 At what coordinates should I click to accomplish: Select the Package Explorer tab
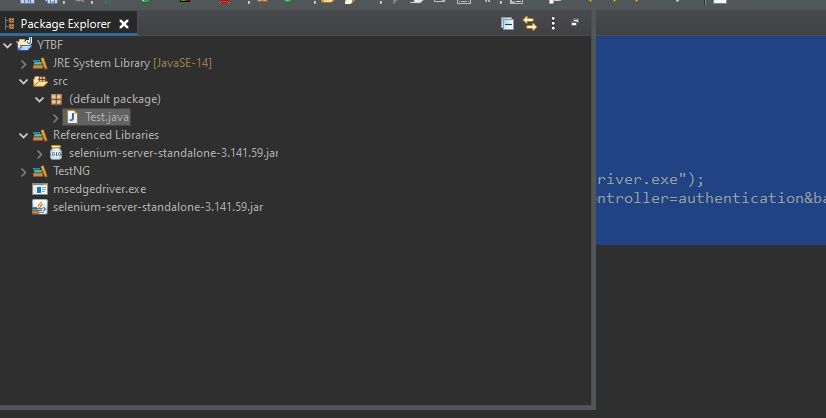click(x=66, y=24)
